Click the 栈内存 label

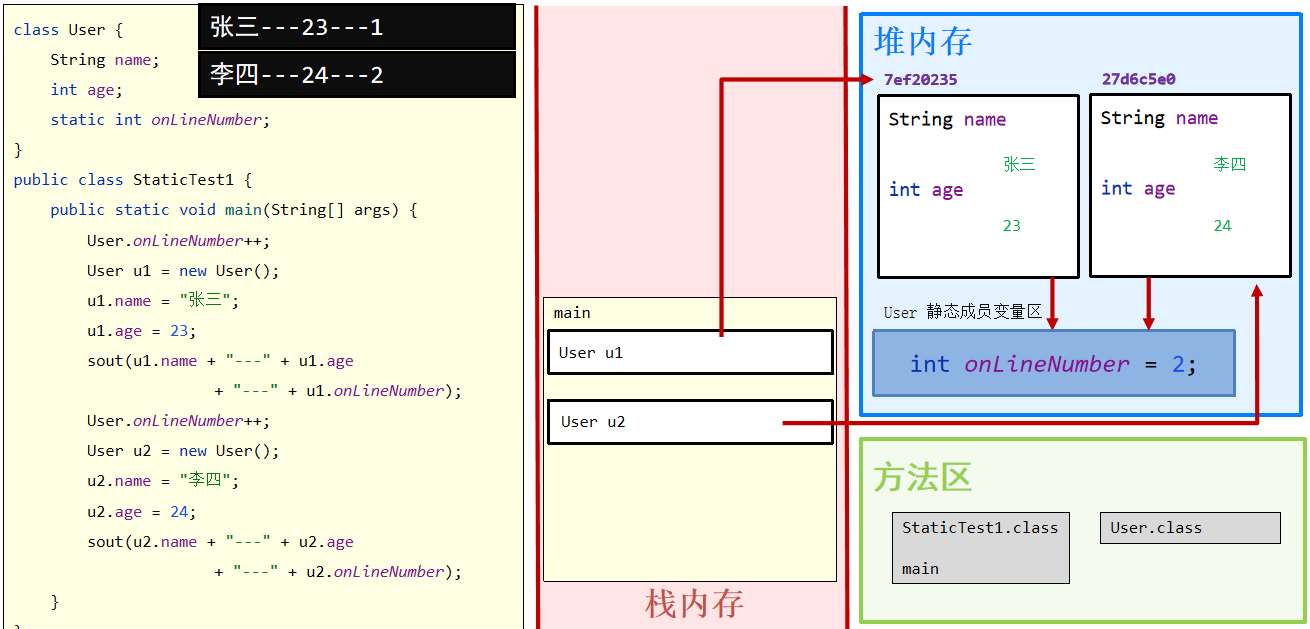694,603
